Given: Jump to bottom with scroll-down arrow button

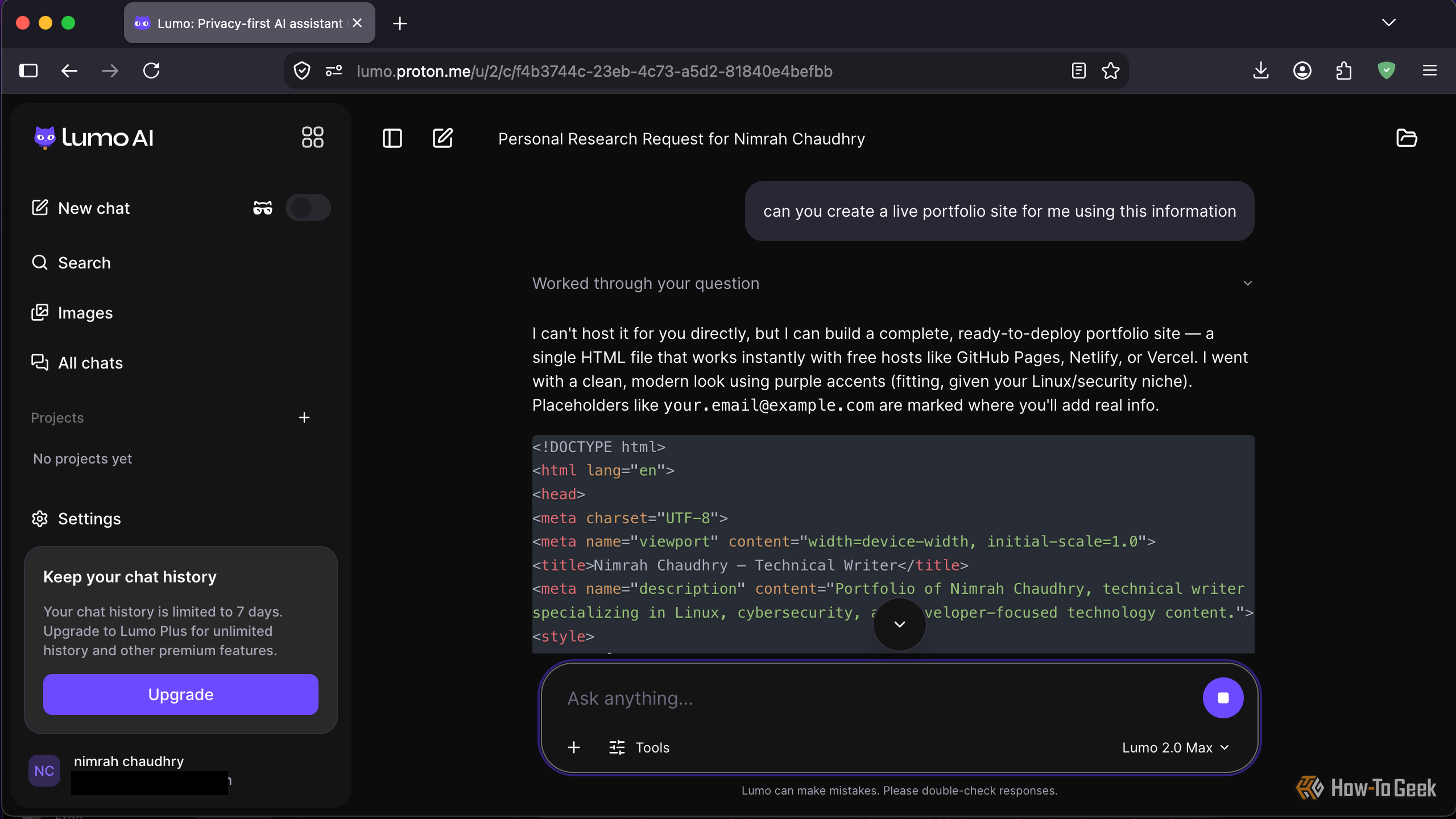Looking at the screenshot, I should coord(899,624).
